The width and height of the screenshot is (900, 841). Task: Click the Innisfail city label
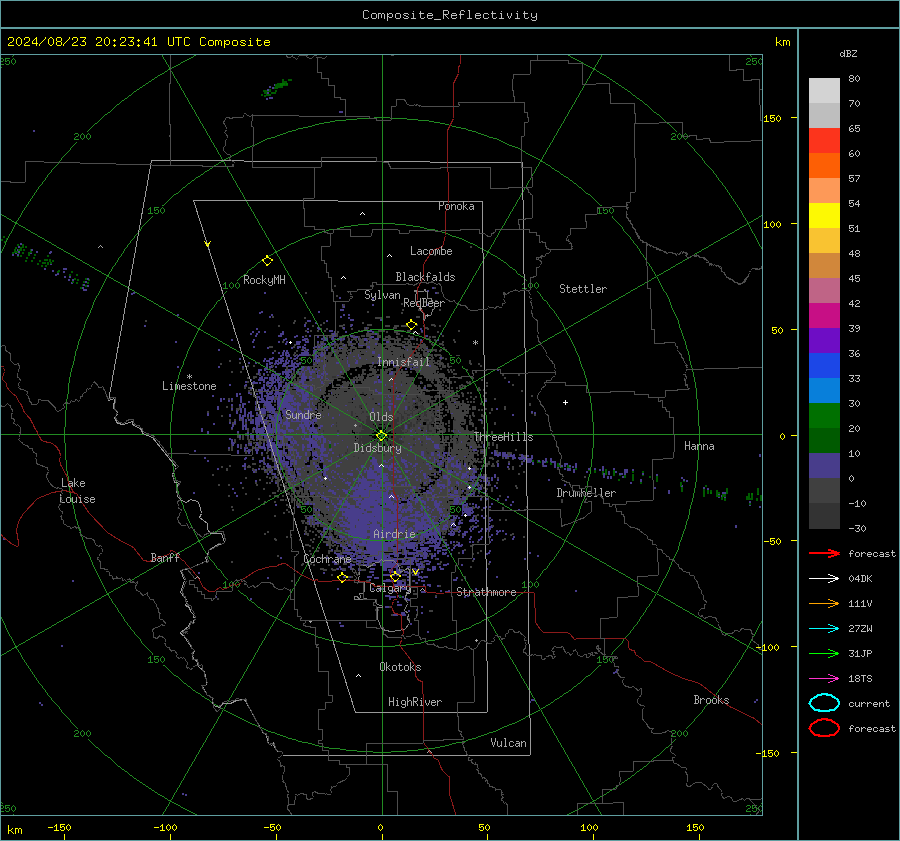(404, 362)
